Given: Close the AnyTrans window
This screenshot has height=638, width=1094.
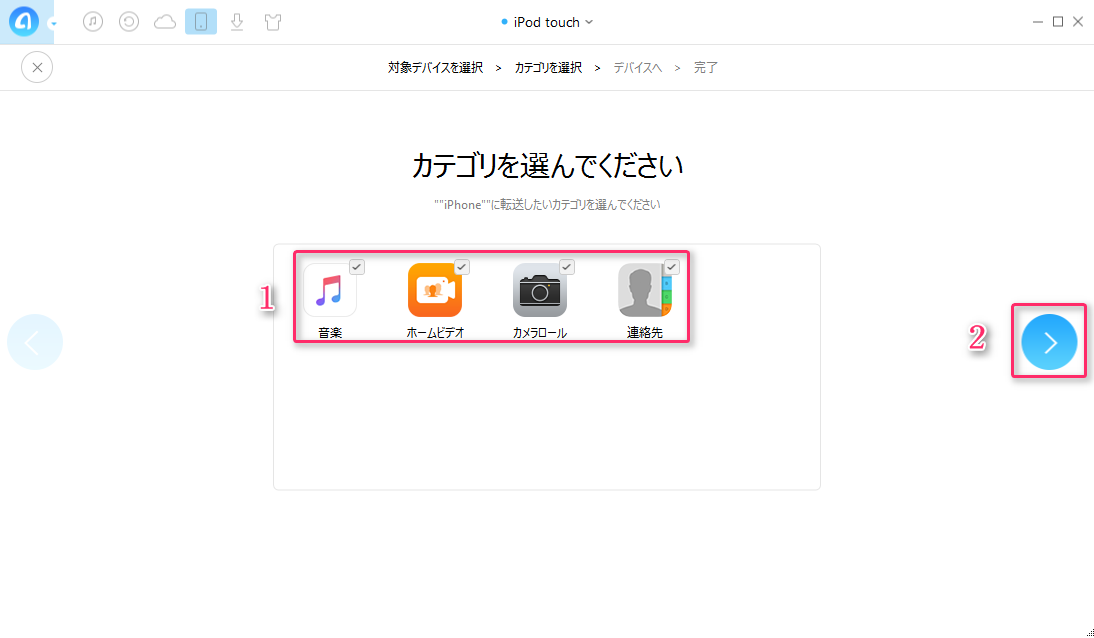Looking at the screenshot, I should point(1078,22).
